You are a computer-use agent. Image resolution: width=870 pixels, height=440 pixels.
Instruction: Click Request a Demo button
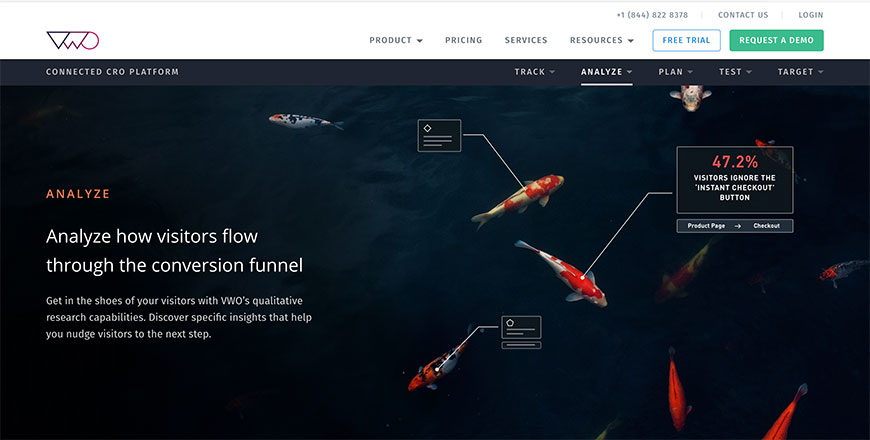pos(776,41)
